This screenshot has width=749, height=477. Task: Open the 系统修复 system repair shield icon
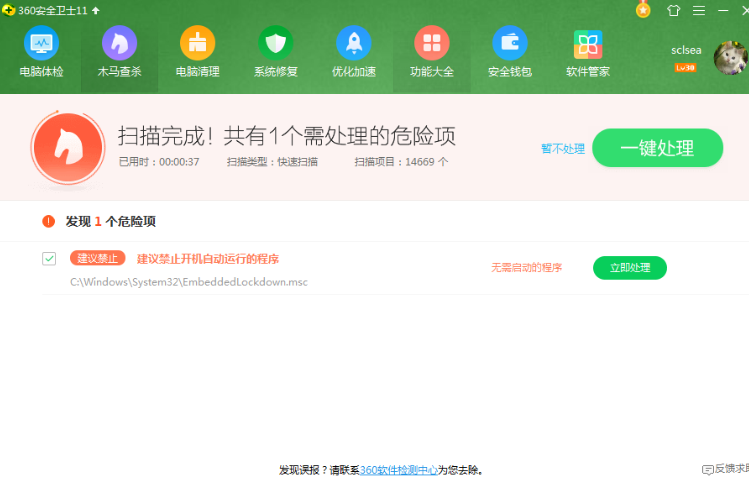click(276, 43)
